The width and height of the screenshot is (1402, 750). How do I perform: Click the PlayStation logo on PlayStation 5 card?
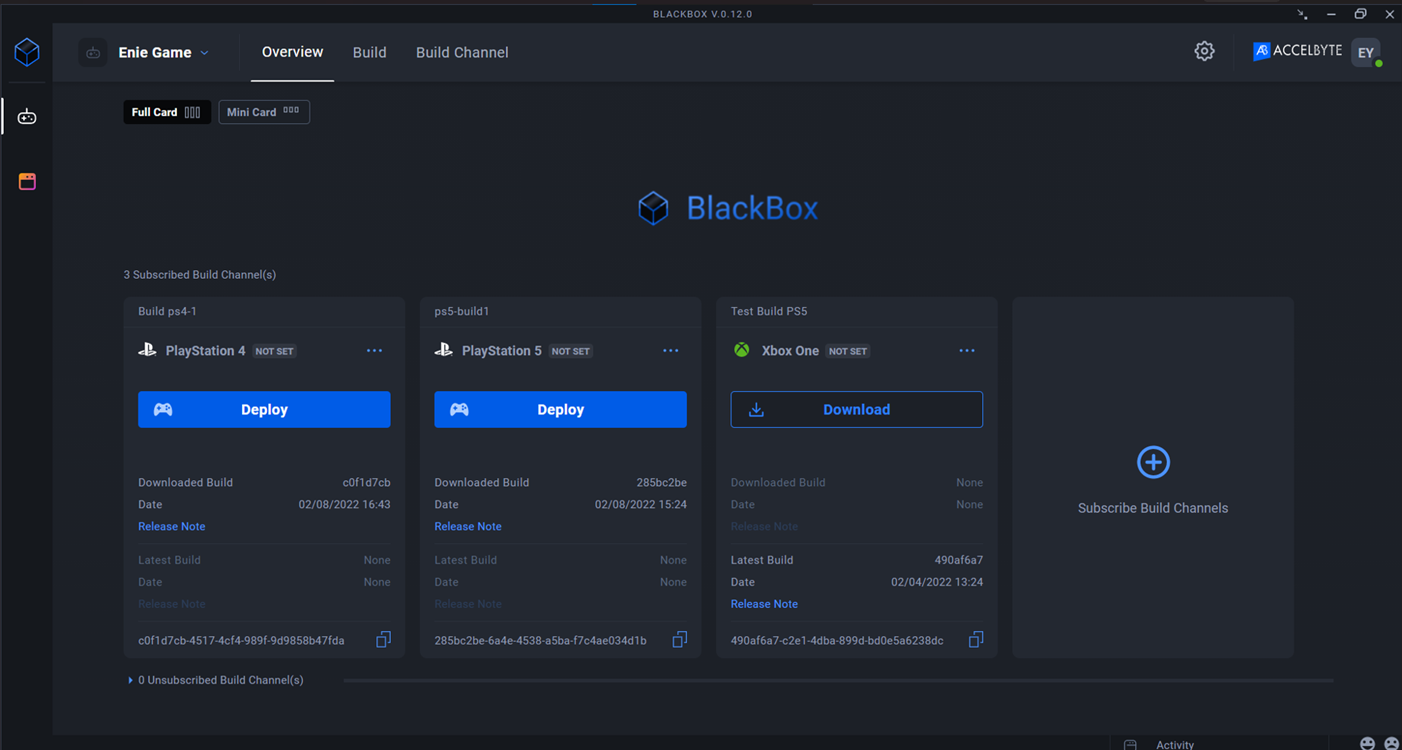pos(443,350)
